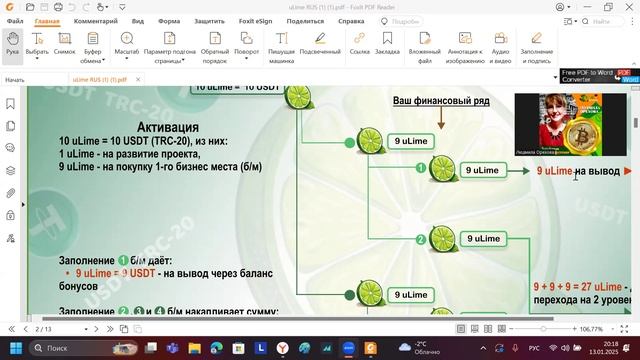Screen dimensions: 640x360
Task: Click Image annotation (Аннотация к изображению) tool
Action: click(x=465, y=47)
